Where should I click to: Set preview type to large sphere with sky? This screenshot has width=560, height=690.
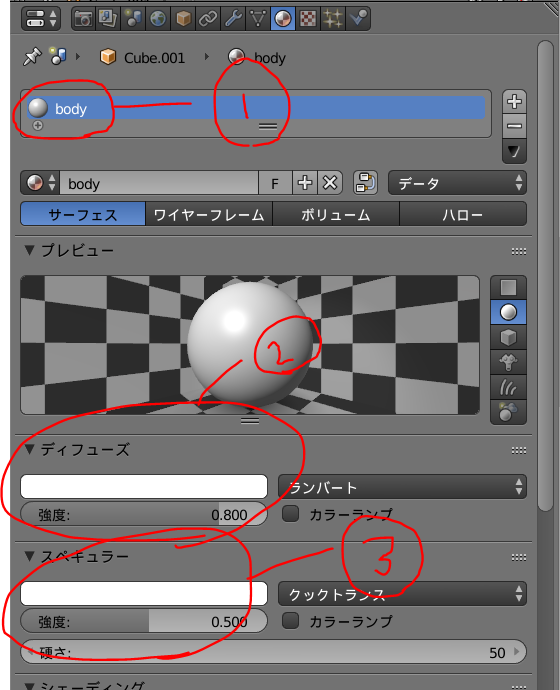tap(508, 412)
